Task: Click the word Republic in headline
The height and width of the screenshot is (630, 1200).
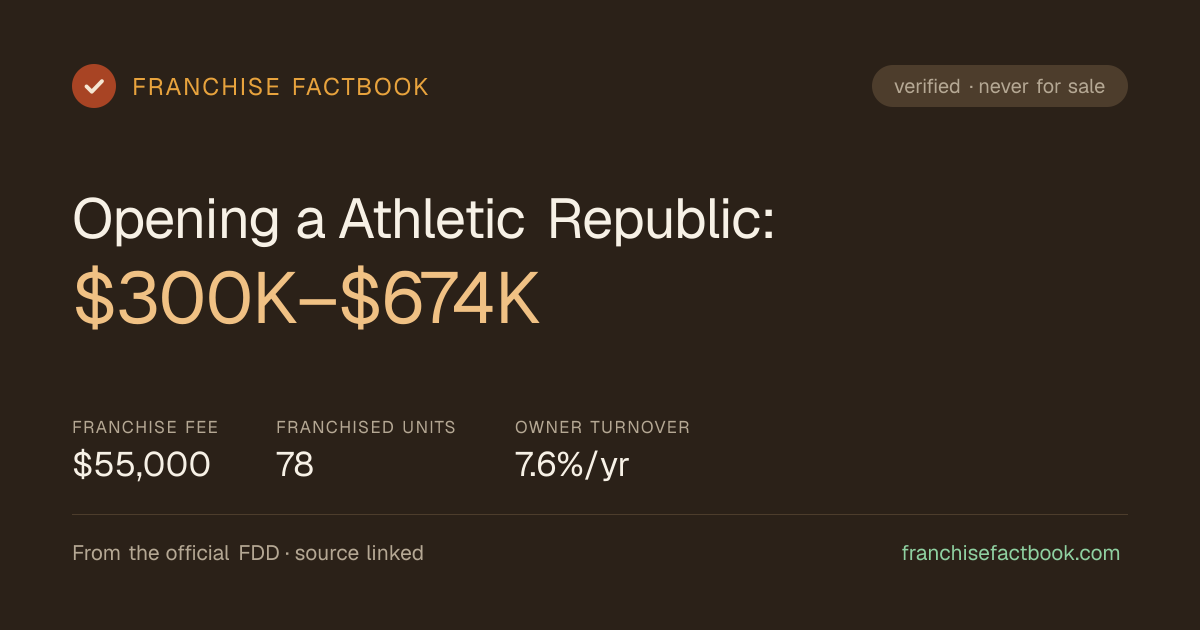Action: (x=661, y=219)
